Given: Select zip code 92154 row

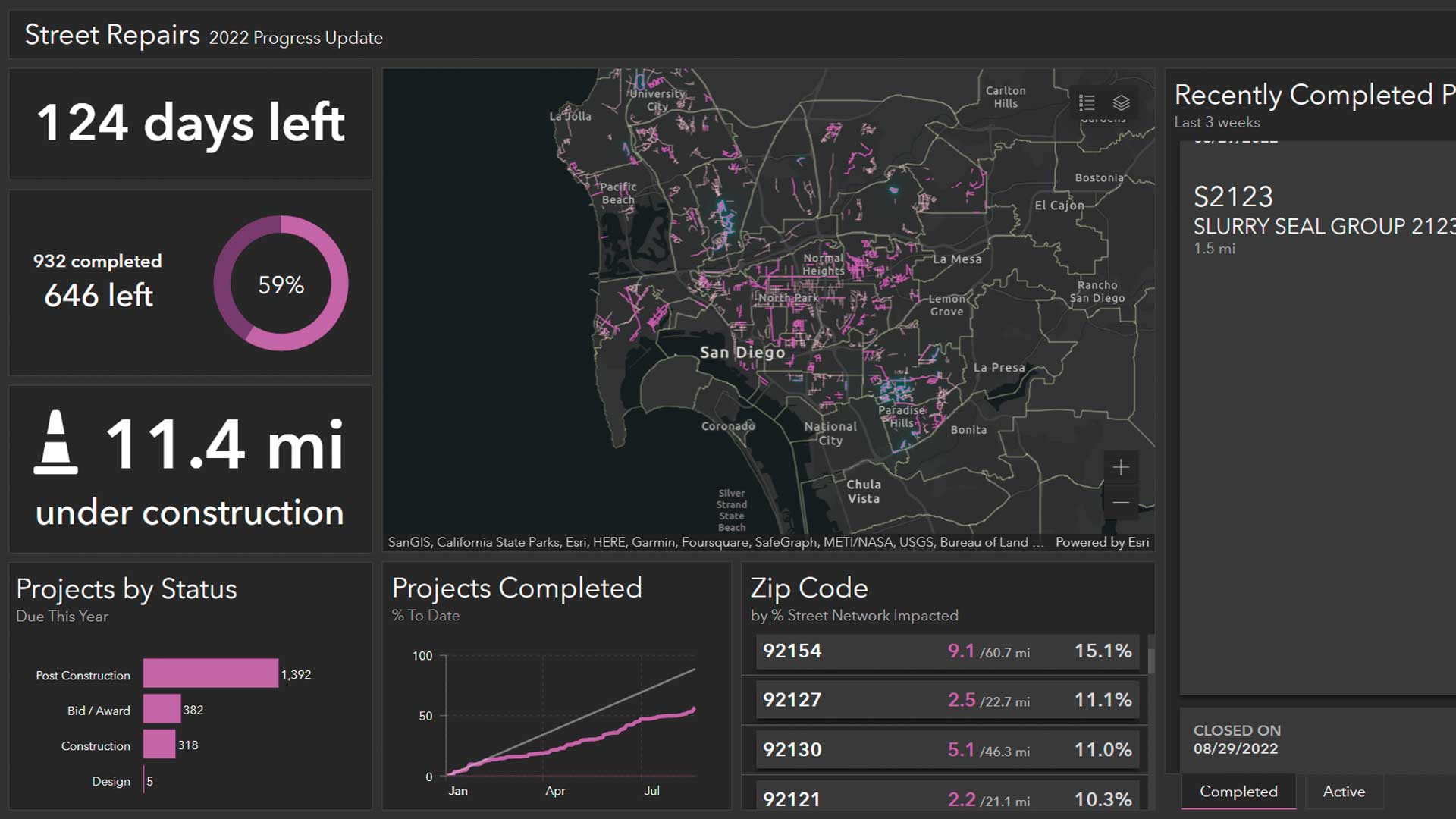Looking at the screenshot, I should (x=946, y=651).
